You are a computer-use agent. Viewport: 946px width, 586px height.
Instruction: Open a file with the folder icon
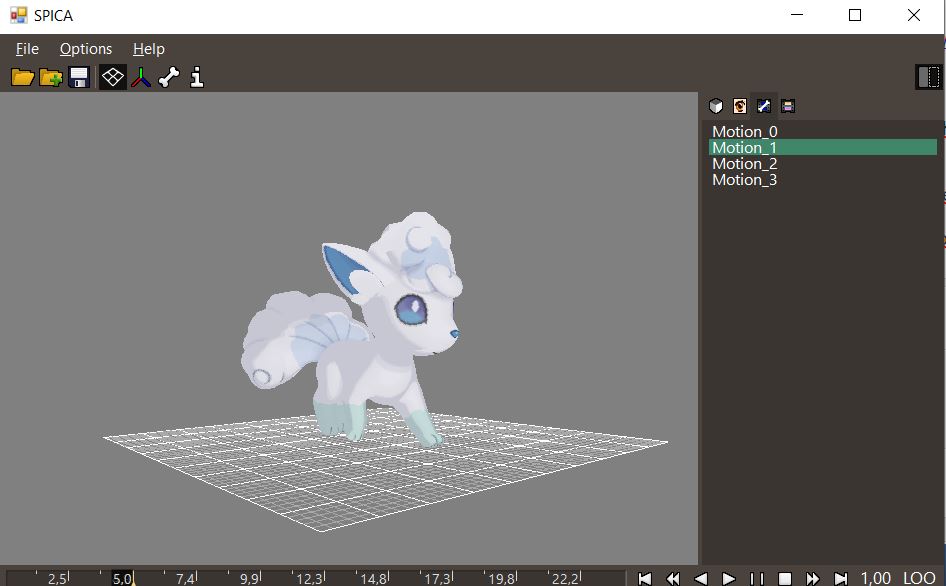(x=22, y=77)
